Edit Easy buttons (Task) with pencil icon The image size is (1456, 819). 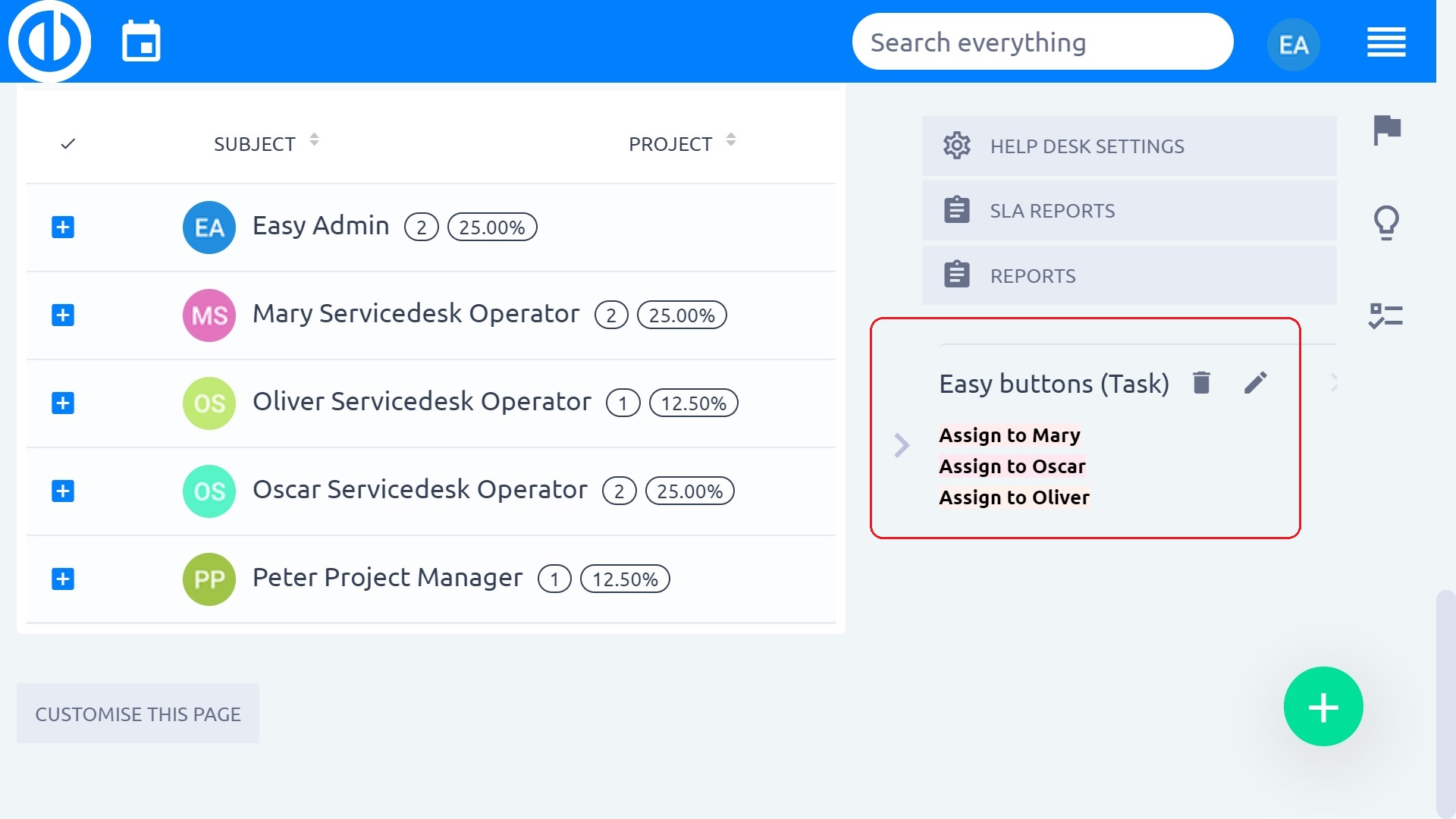pyautogui.click(x=1257, y=383)
